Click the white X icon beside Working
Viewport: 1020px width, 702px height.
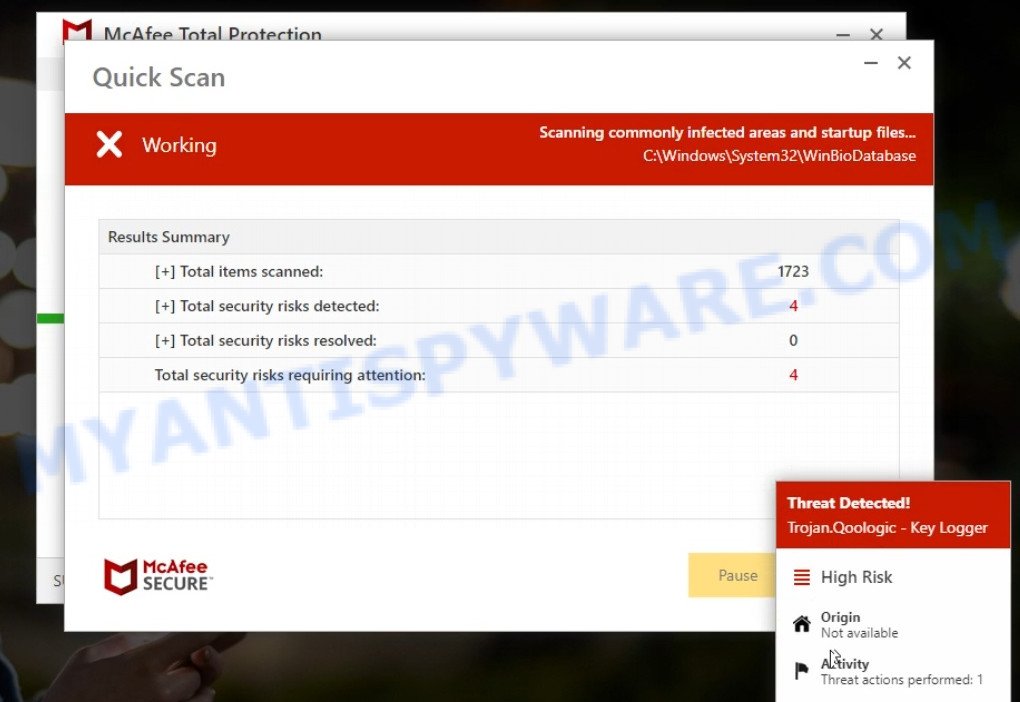click(x=109, y=144)
